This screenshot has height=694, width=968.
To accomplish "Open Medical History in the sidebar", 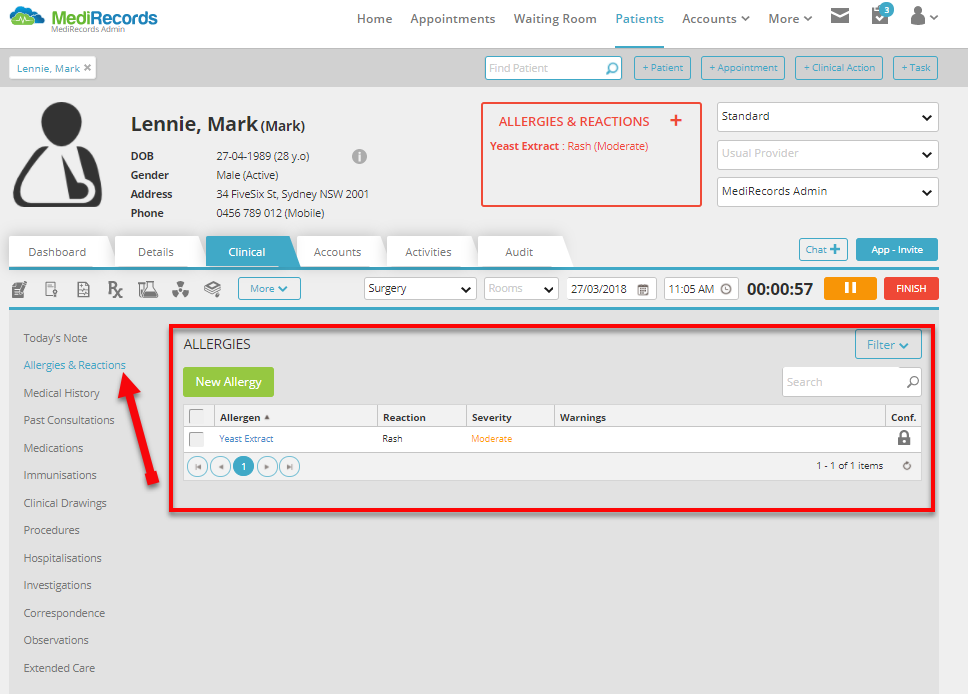I will point(61,393).
